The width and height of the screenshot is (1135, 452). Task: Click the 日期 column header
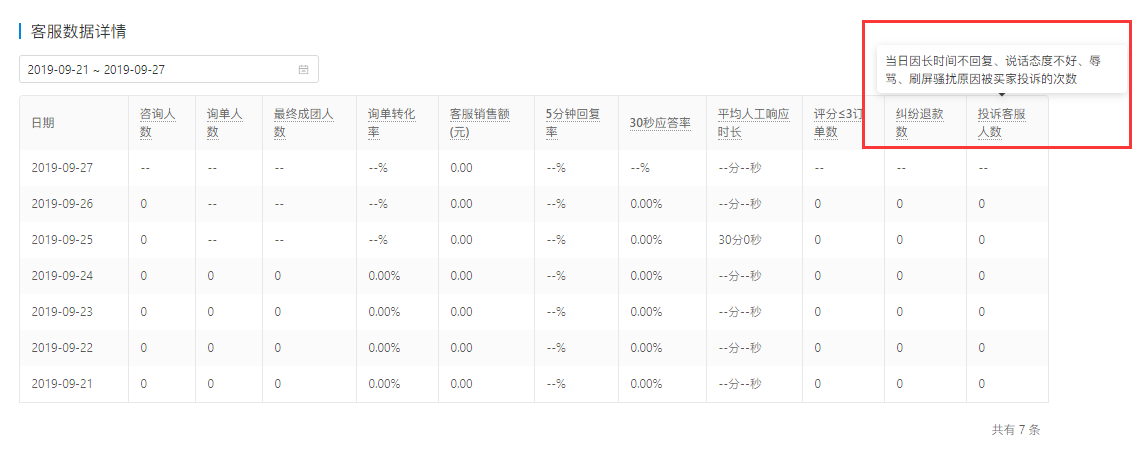43,123
